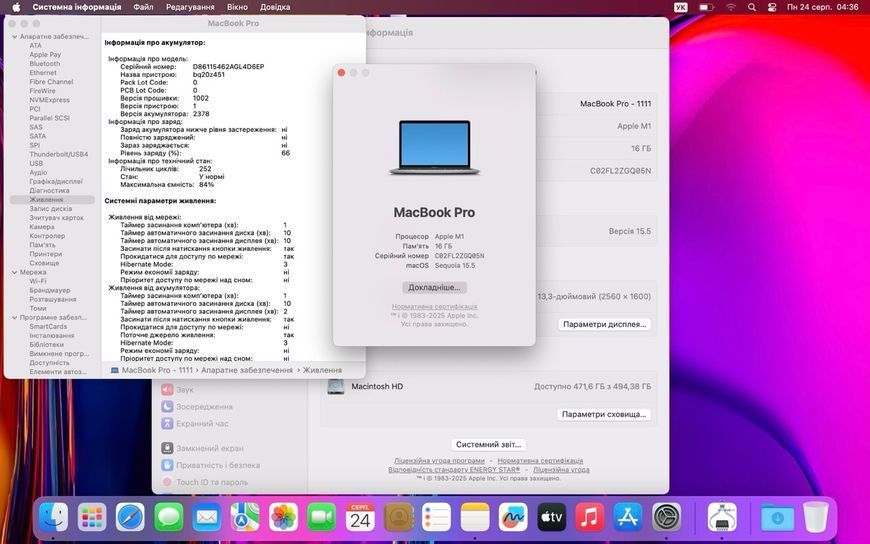Select Thunderbolt/USB4 in sidebar
Screen dimensions: 870x544
tap(59, 154)
